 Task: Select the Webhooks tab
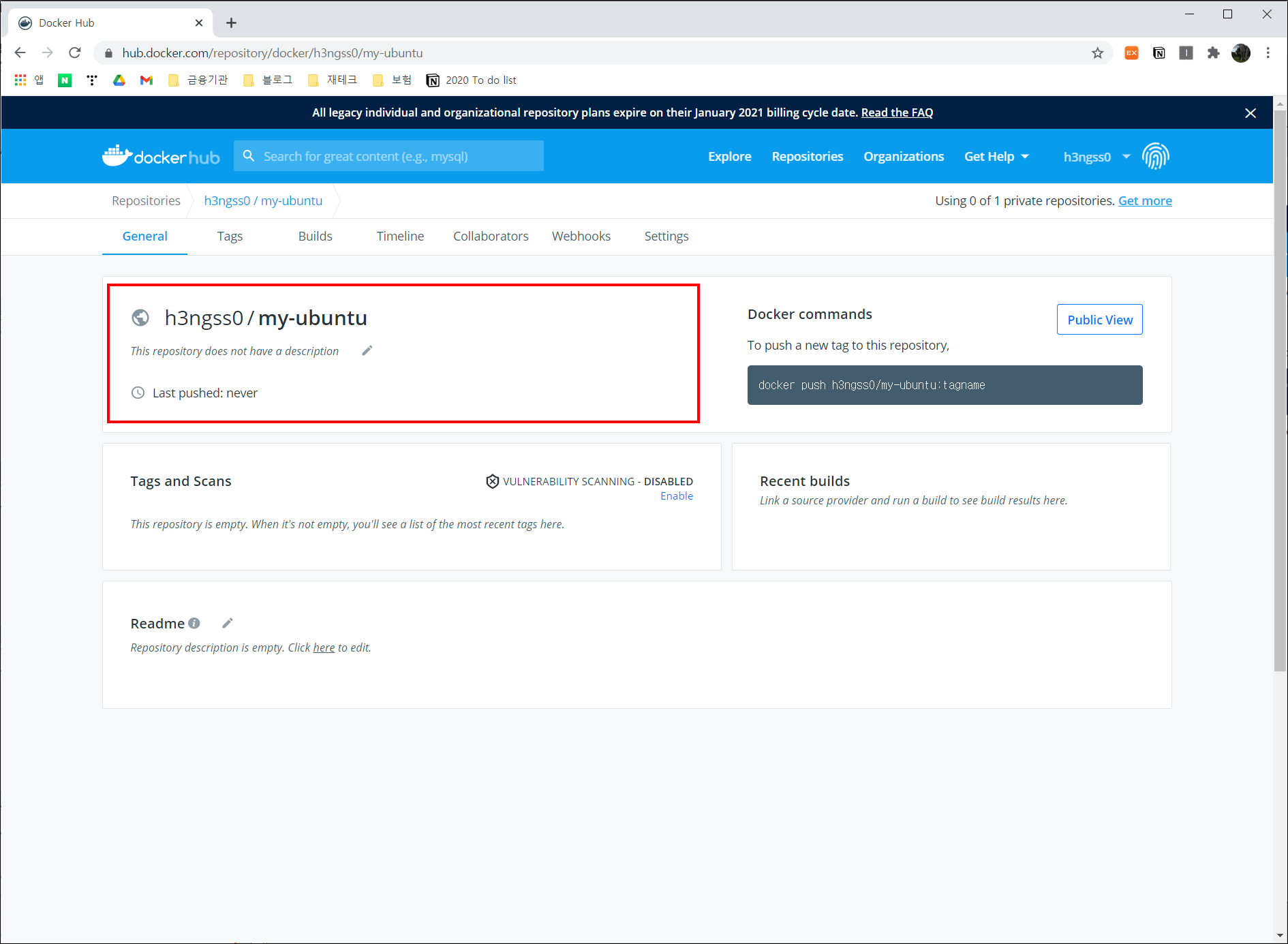tap(581, 237)
